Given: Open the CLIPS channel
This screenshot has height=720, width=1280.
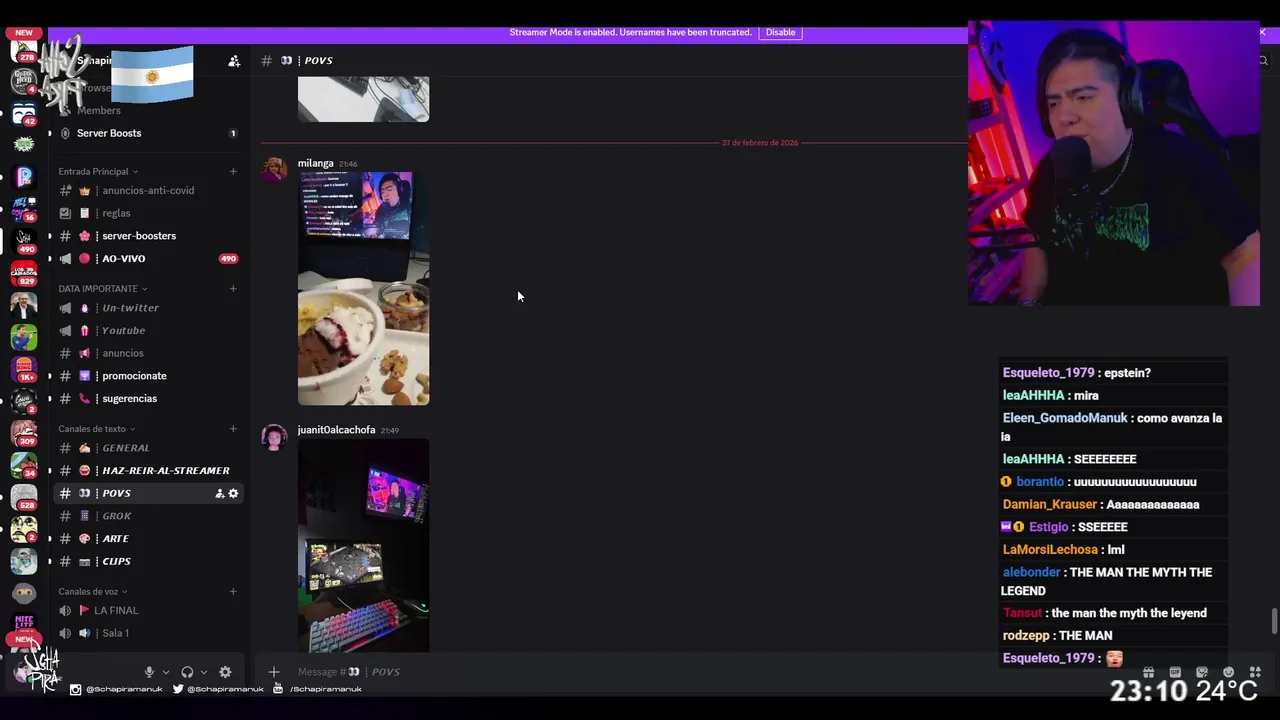Looking at the screenshot, I should click(x=148, y=562).
